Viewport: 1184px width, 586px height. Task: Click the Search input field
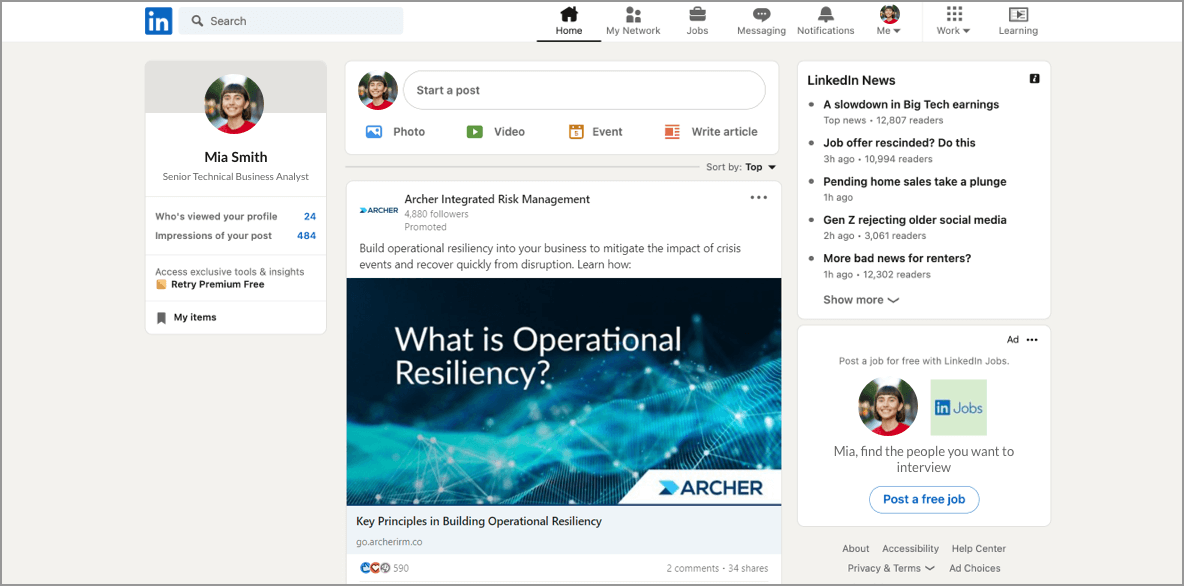[x=291, y=21]
